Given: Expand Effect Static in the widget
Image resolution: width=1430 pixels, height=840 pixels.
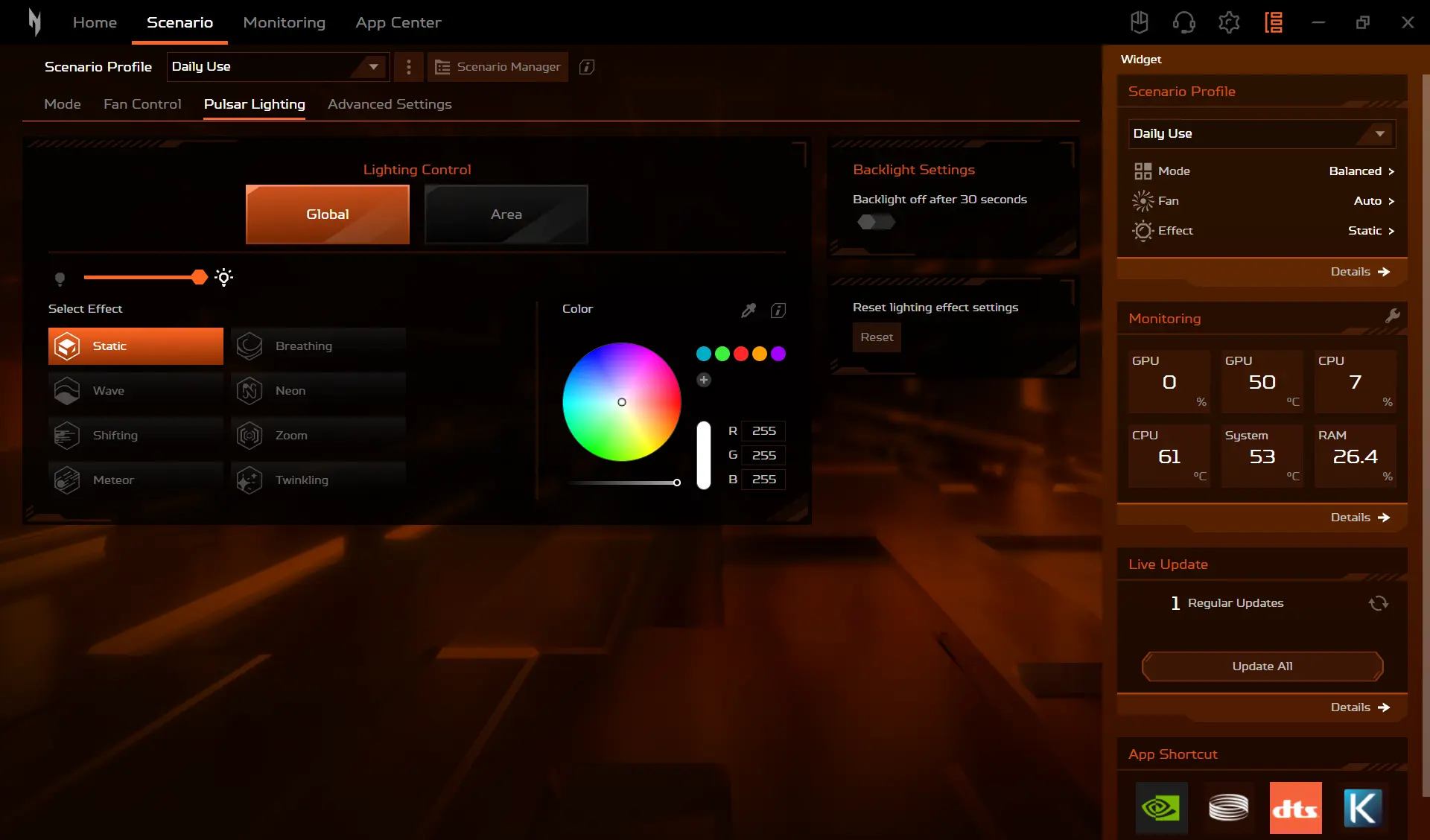Looking at the screenshot, I should (x=1371, y=231).
